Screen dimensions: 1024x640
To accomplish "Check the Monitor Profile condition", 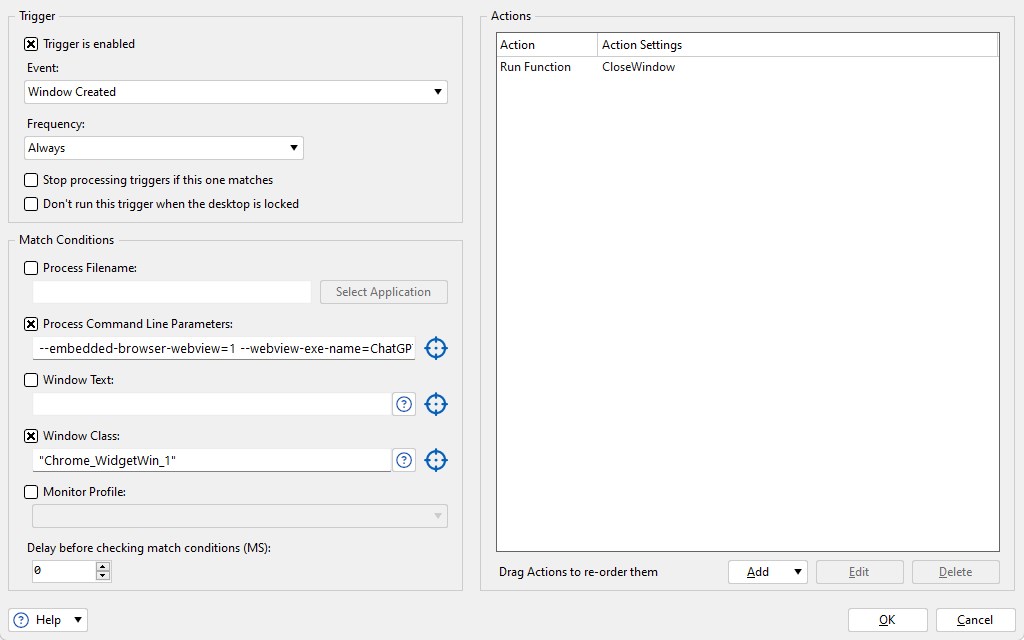I will click(31, 492).
